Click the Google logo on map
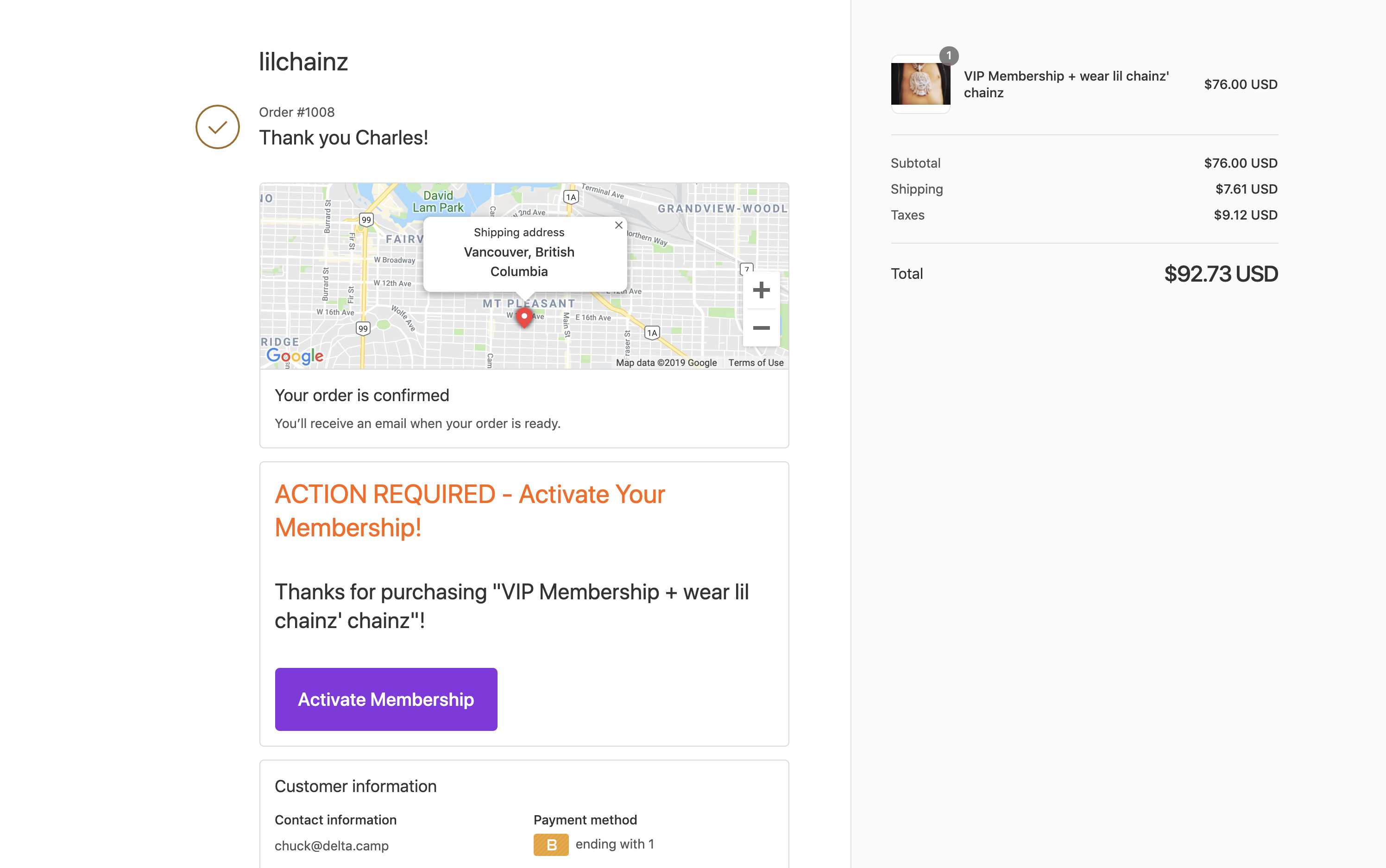Screen dimensions: 1386x868 [295, 356]
